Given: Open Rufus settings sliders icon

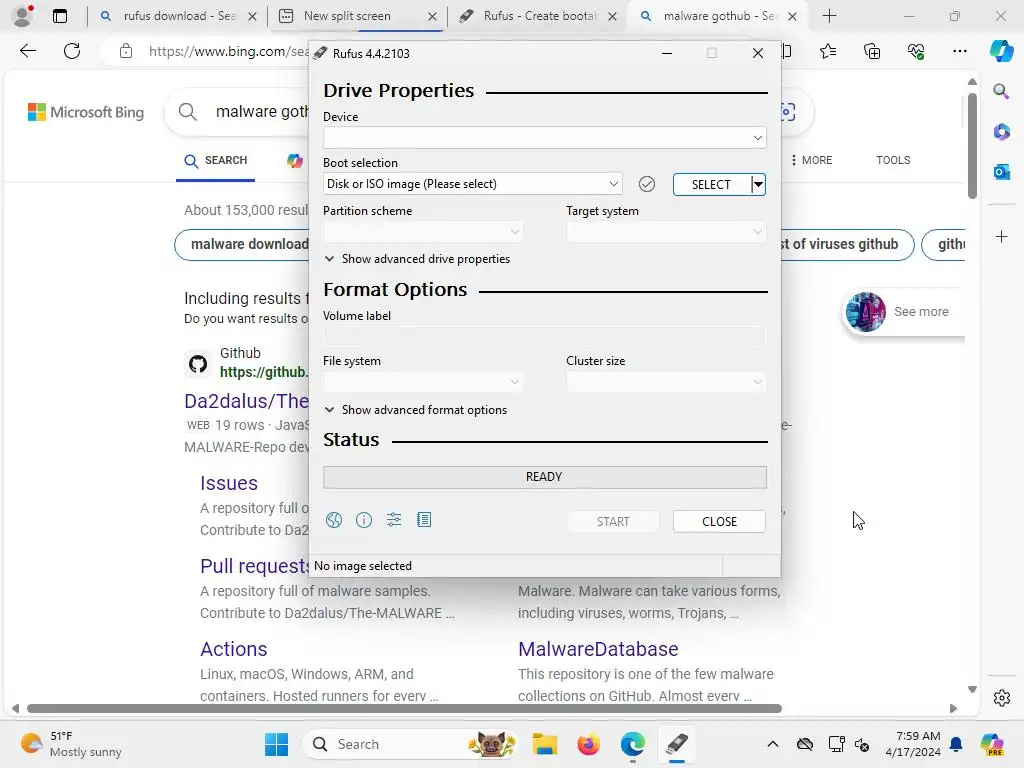Looking at the screenshot, I should (x=394, y=520).
